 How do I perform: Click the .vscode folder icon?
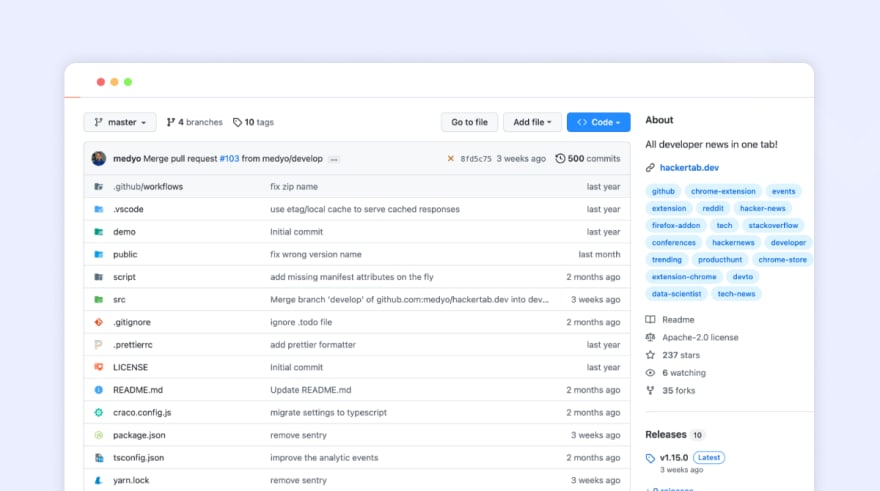coord(99,209)
